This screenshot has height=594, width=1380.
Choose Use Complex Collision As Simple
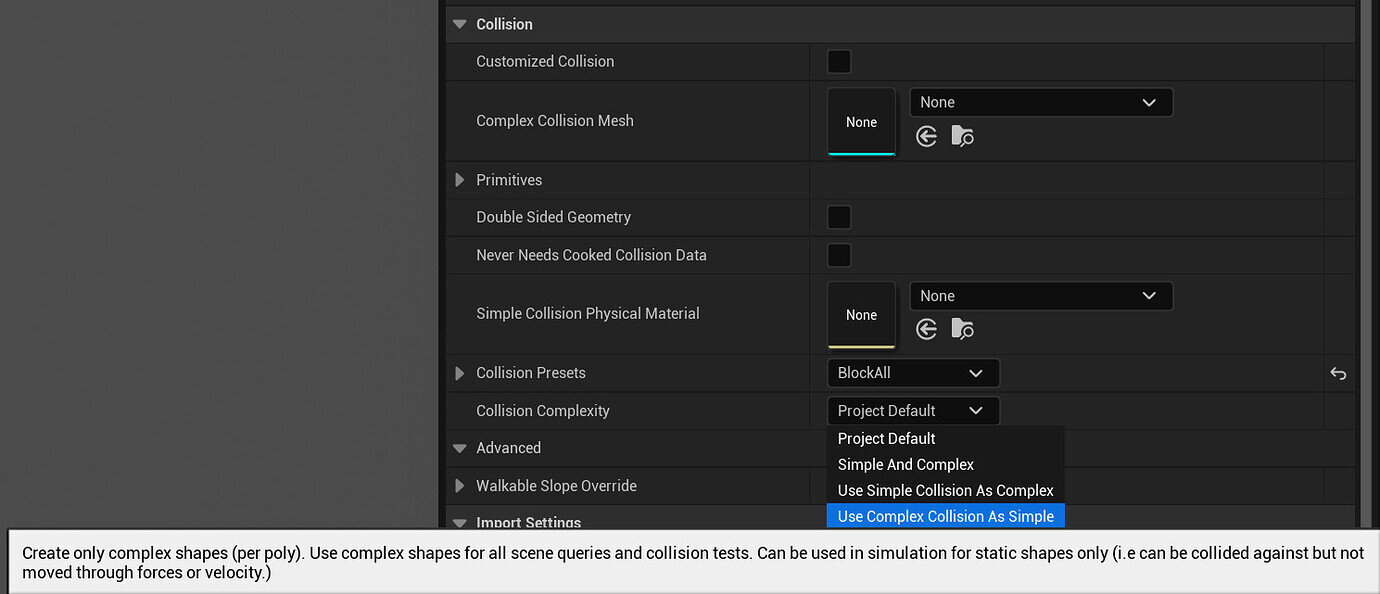coord(945,517)
